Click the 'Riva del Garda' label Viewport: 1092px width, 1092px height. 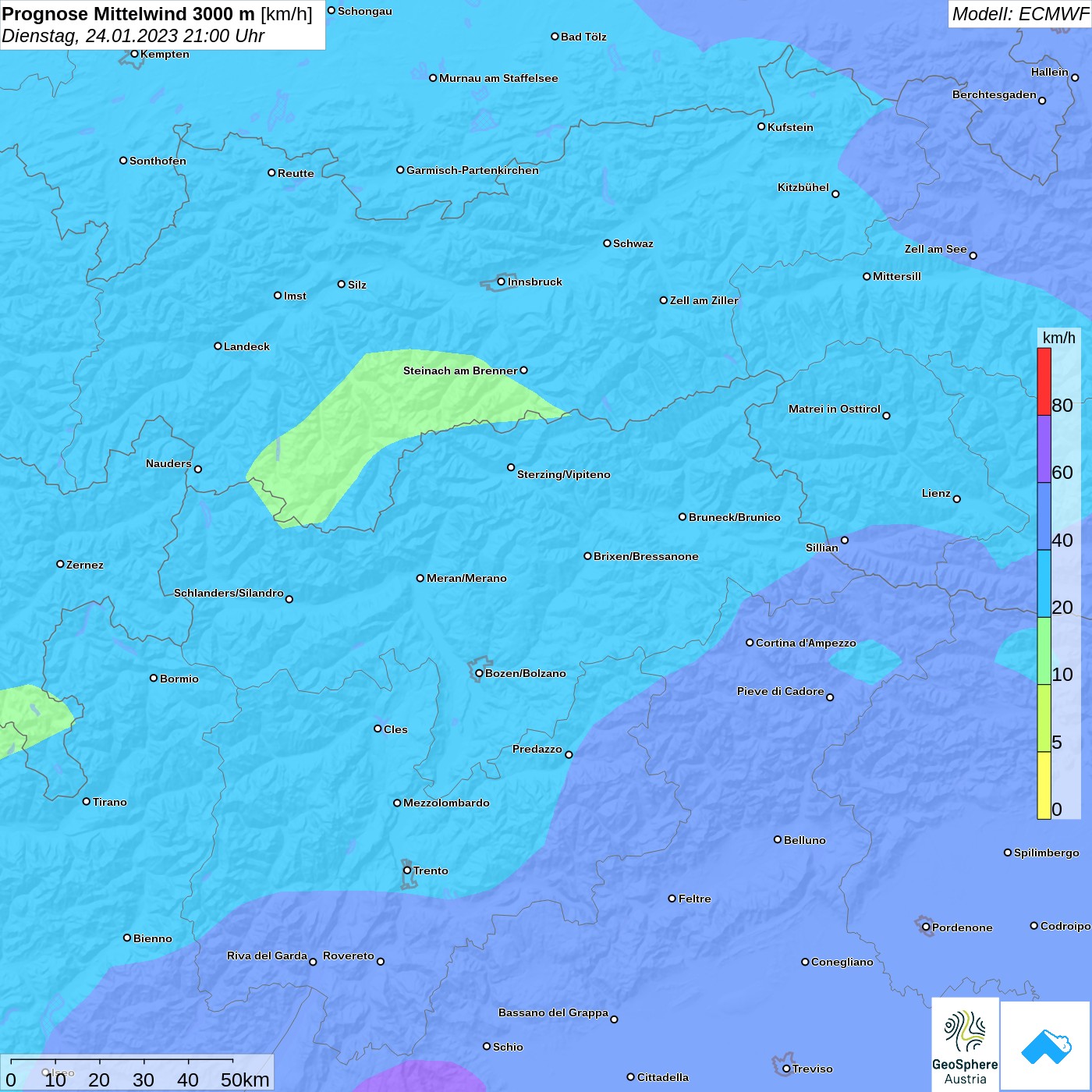click(x=267, y=955)
